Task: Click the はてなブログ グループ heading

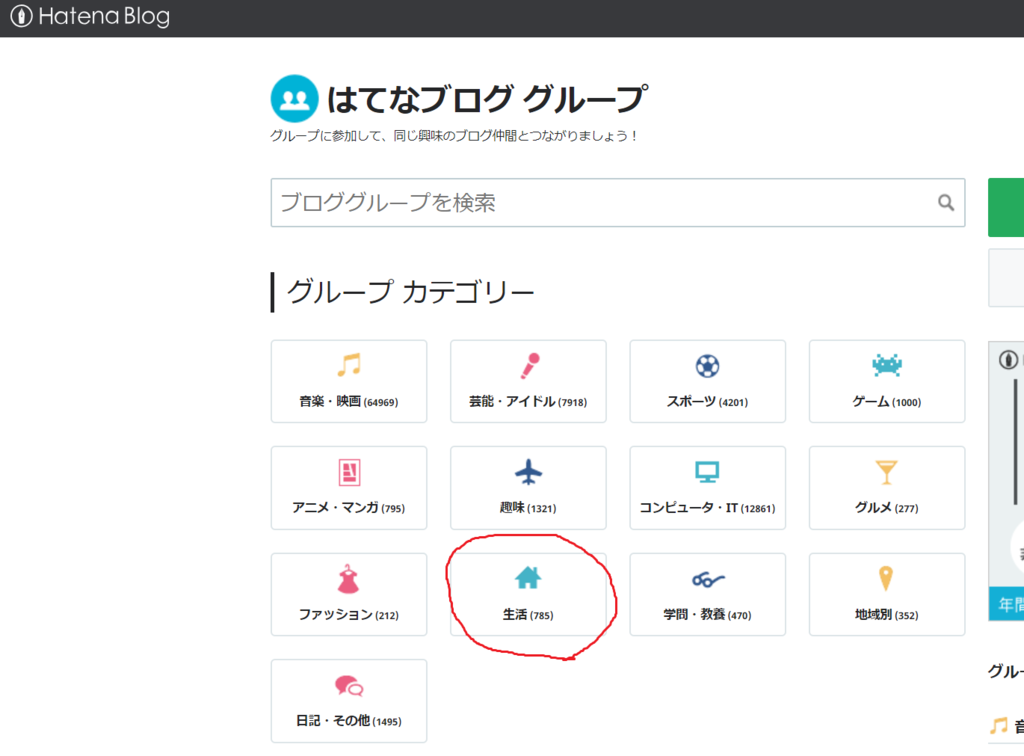Action: click(487, 99)
